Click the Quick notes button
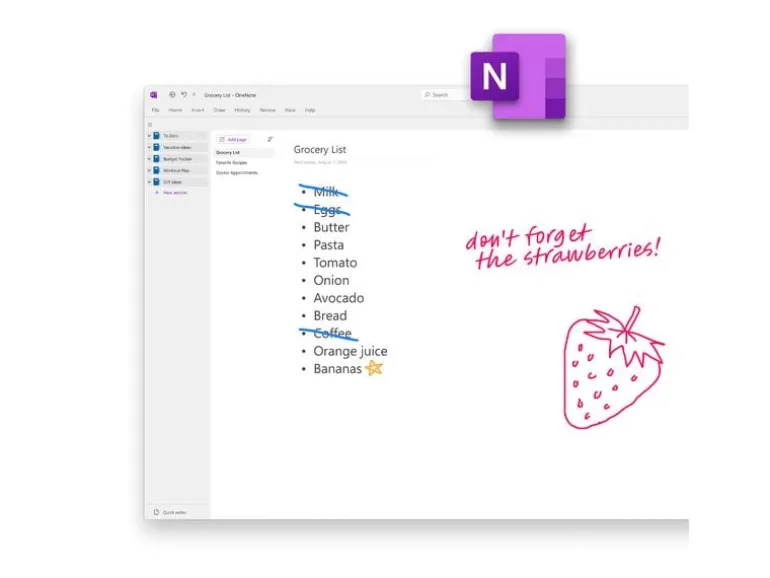 click(x=170, y=512)
